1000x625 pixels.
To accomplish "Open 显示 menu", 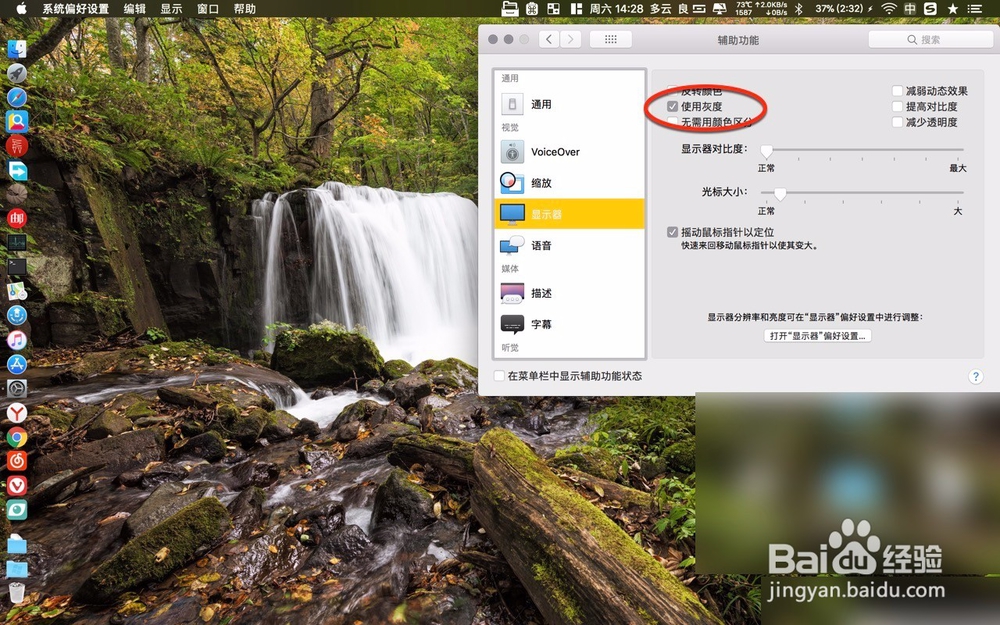I will [171, 8].
